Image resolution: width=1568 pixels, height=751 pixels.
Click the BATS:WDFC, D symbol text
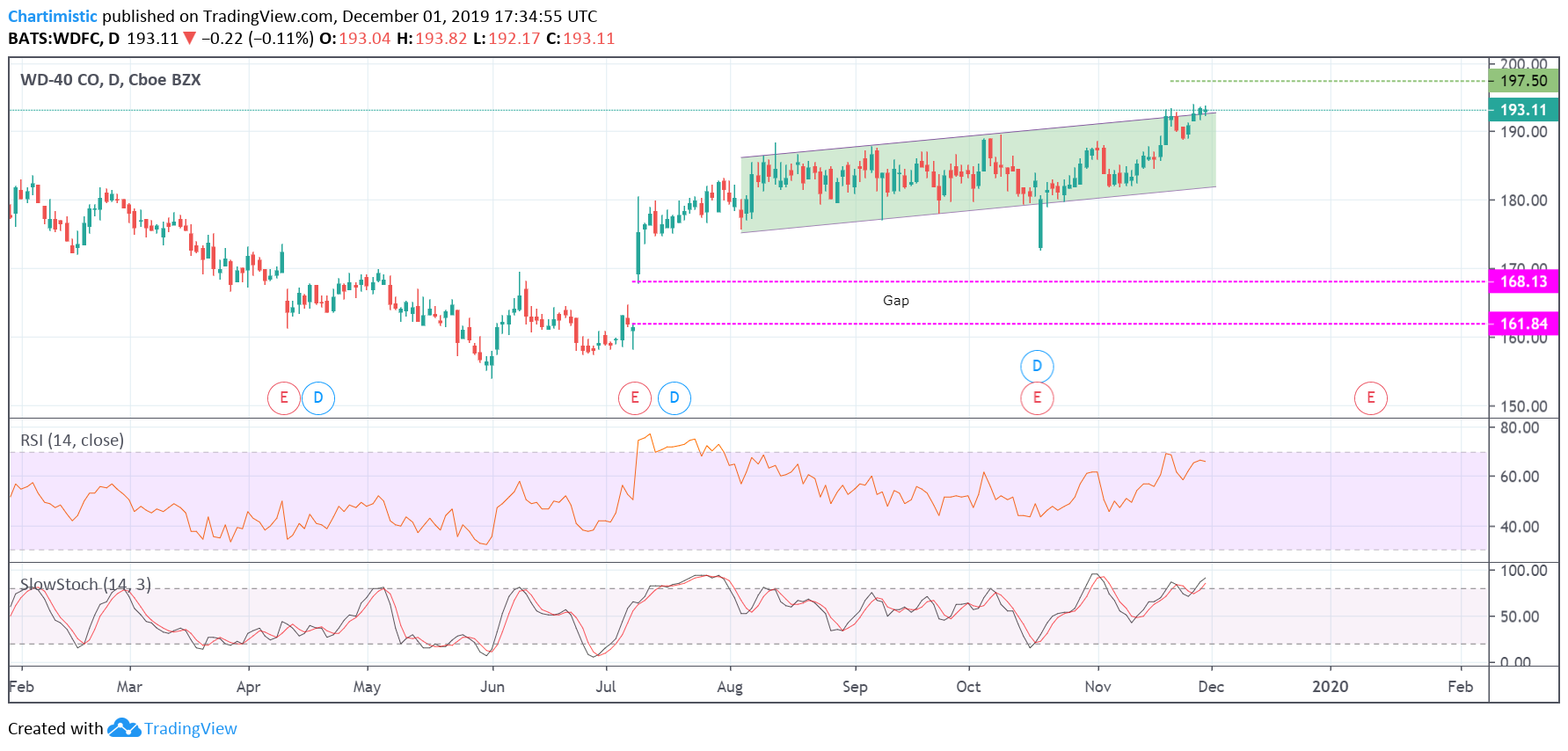point(63,39)
